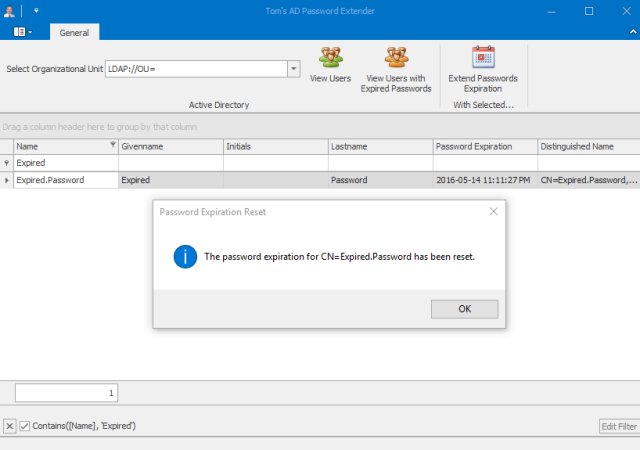This screenshot has height=450, width=640.
Task: Select the General ribbon tab
Action: point(74,33)
